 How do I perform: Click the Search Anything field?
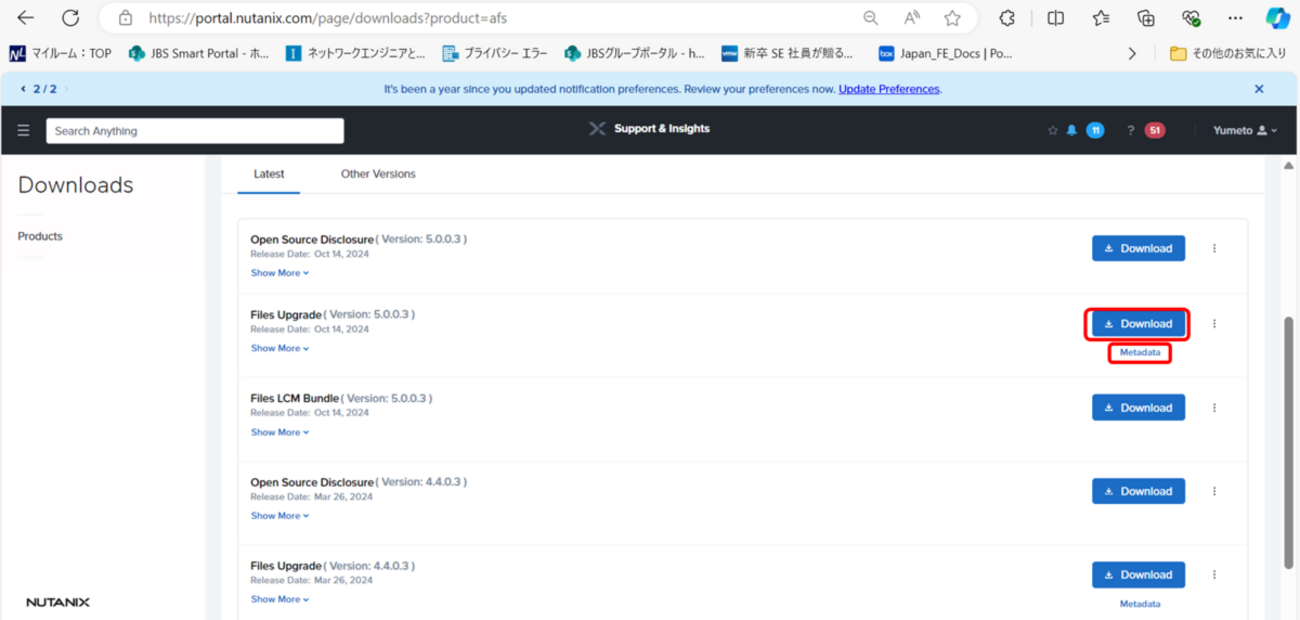(195, 131)
